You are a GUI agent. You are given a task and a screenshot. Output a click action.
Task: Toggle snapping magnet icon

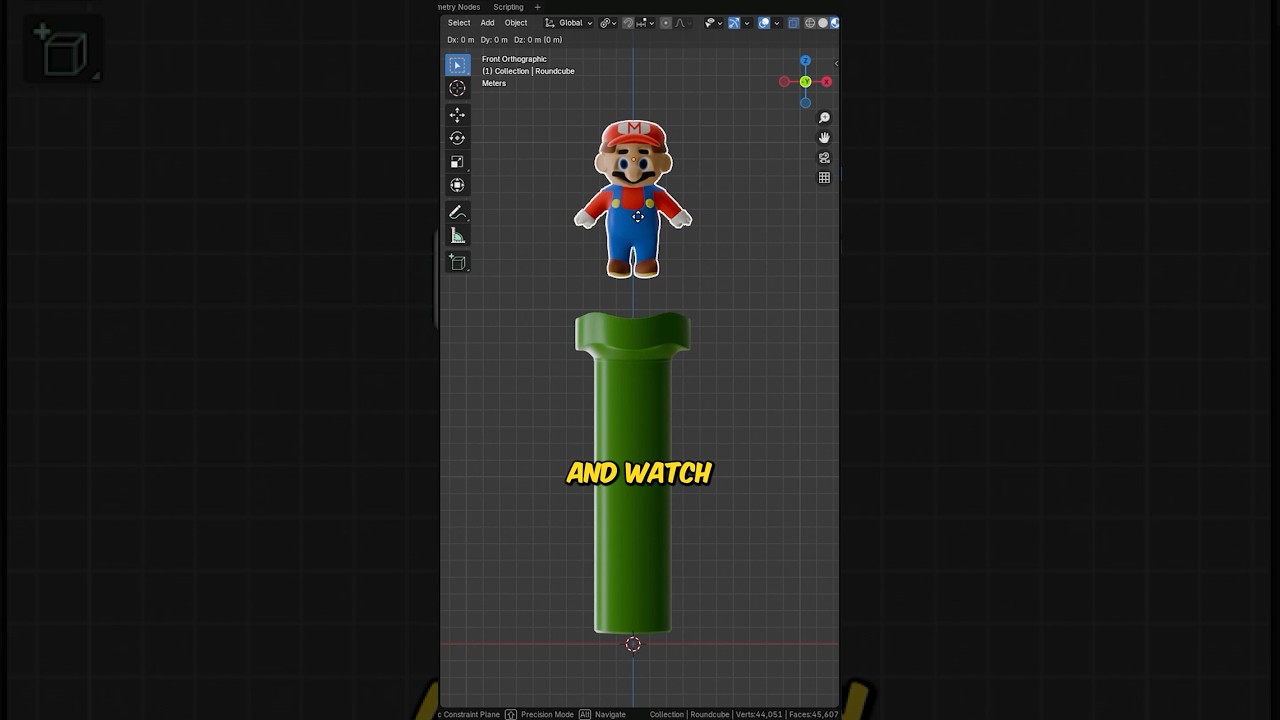click(628, 23)
